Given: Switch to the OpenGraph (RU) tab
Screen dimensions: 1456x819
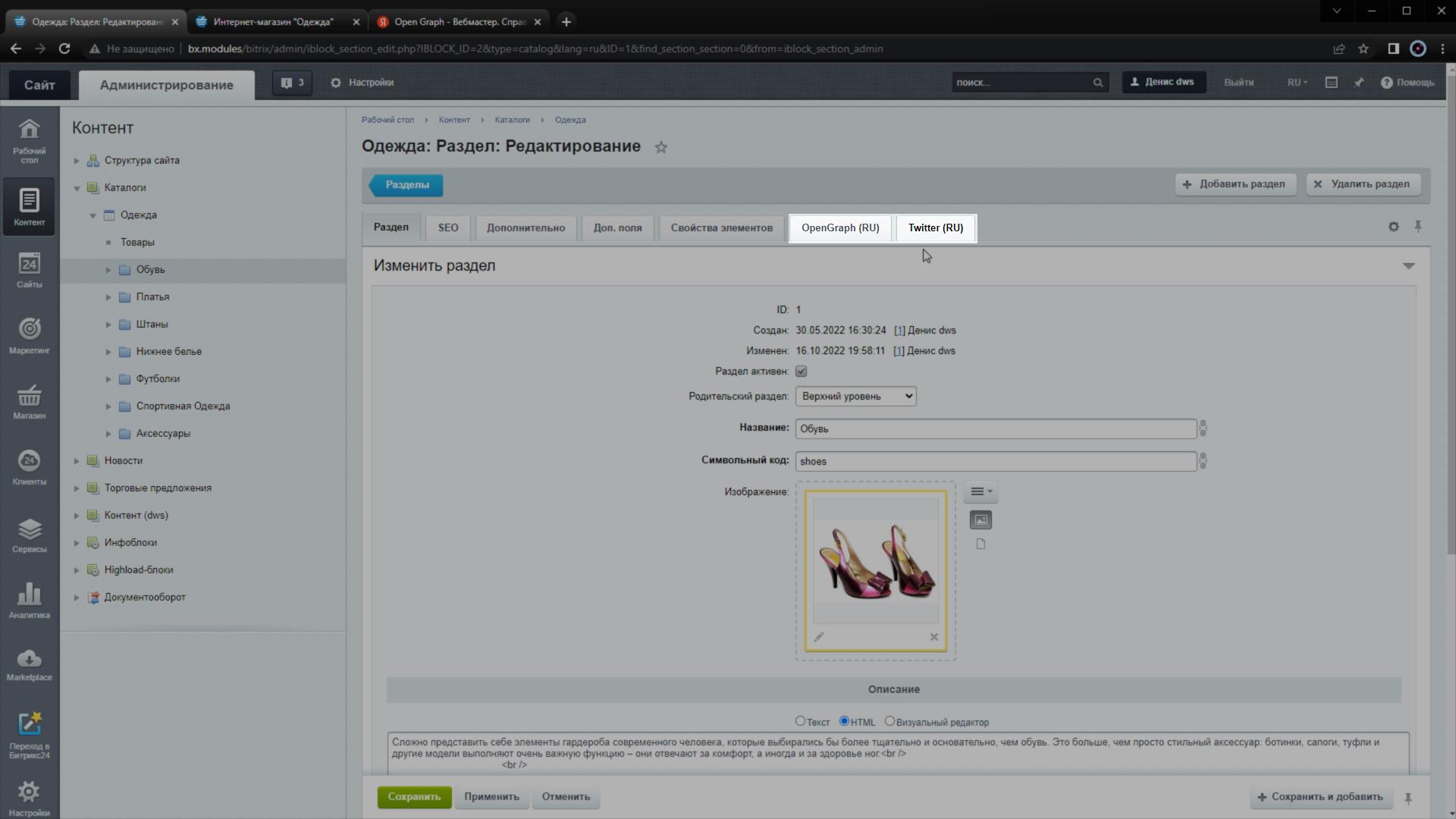Looking at the screenshot, I should click(x=840, y=227).
